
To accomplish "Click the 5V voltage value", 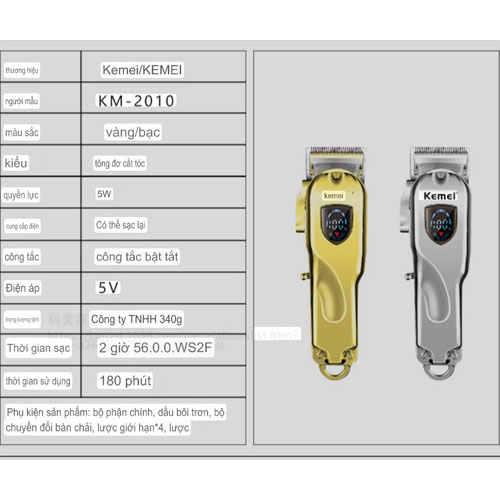I will pos(108,287).
